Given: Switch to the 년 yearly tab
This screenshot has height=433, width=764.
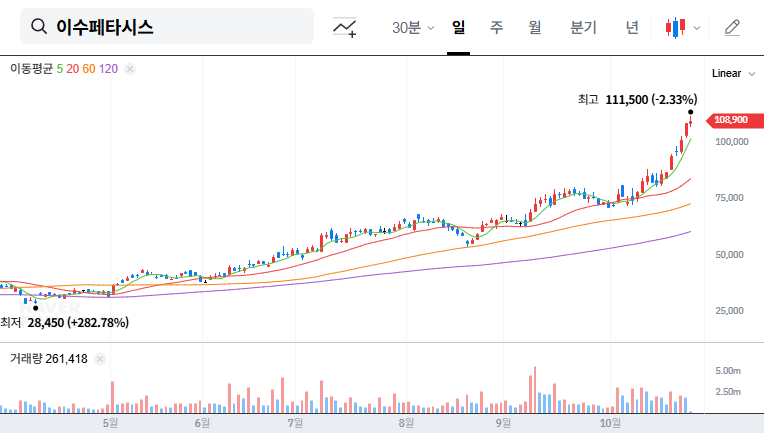Looking at the screenshot, I should click(632, 27).
